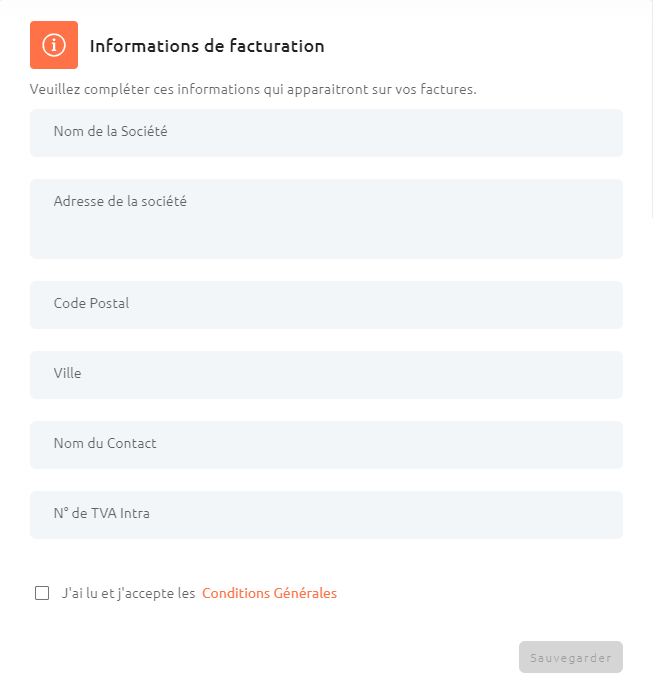
Task: Tick the accept conditions checkbox
Action: coord(42,593)
